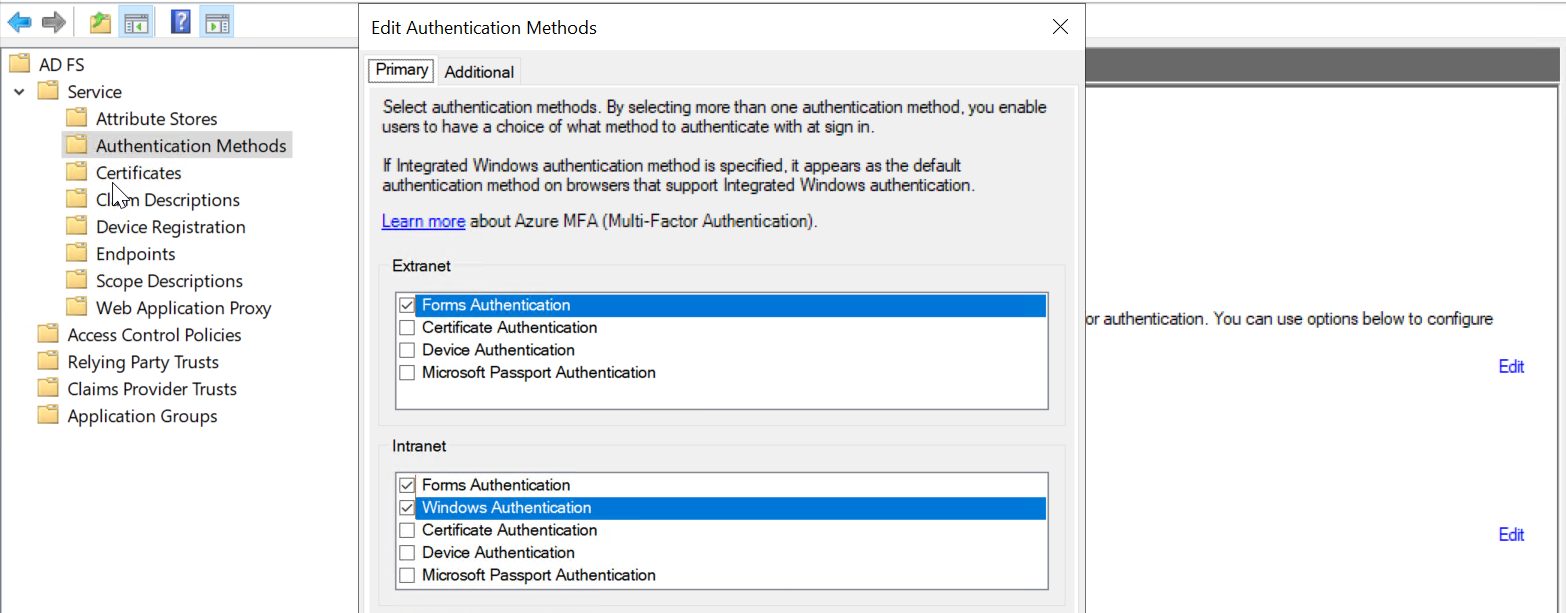Open Help with the question mark icon

[181, 21]
